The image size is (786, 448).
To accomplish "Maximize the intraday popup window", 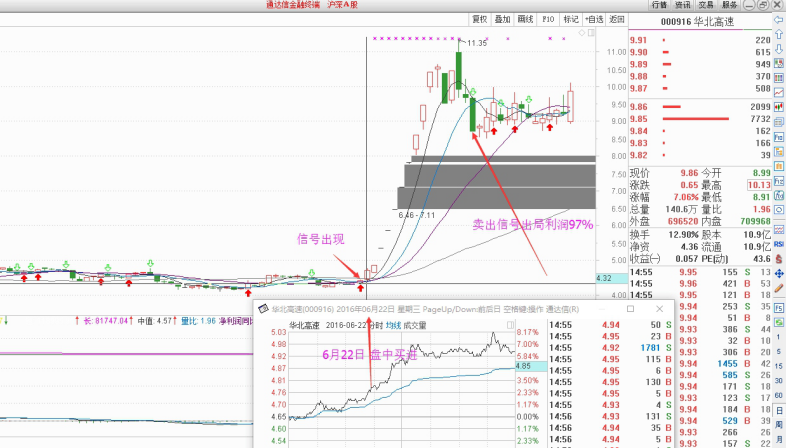I will pos(631,309).
